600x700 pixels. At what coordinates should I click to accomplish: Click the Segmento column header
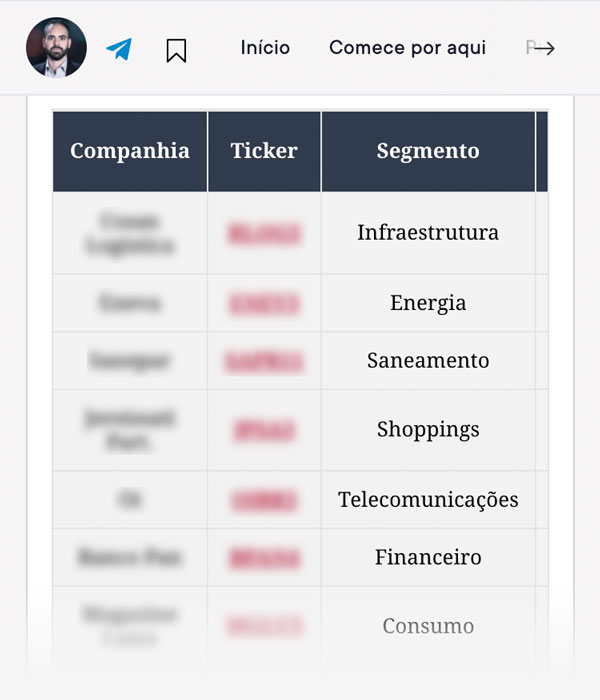coord(428,151)
